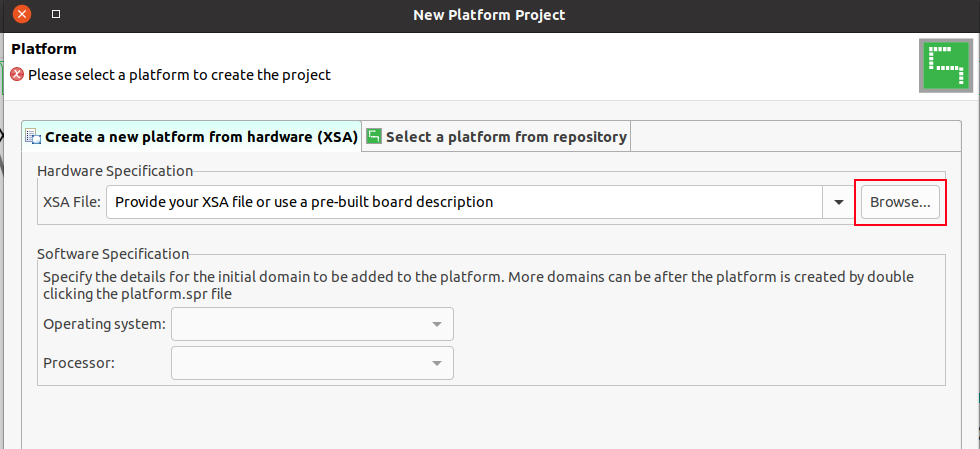Switch to Create a new platform from hardware tab

192,136
